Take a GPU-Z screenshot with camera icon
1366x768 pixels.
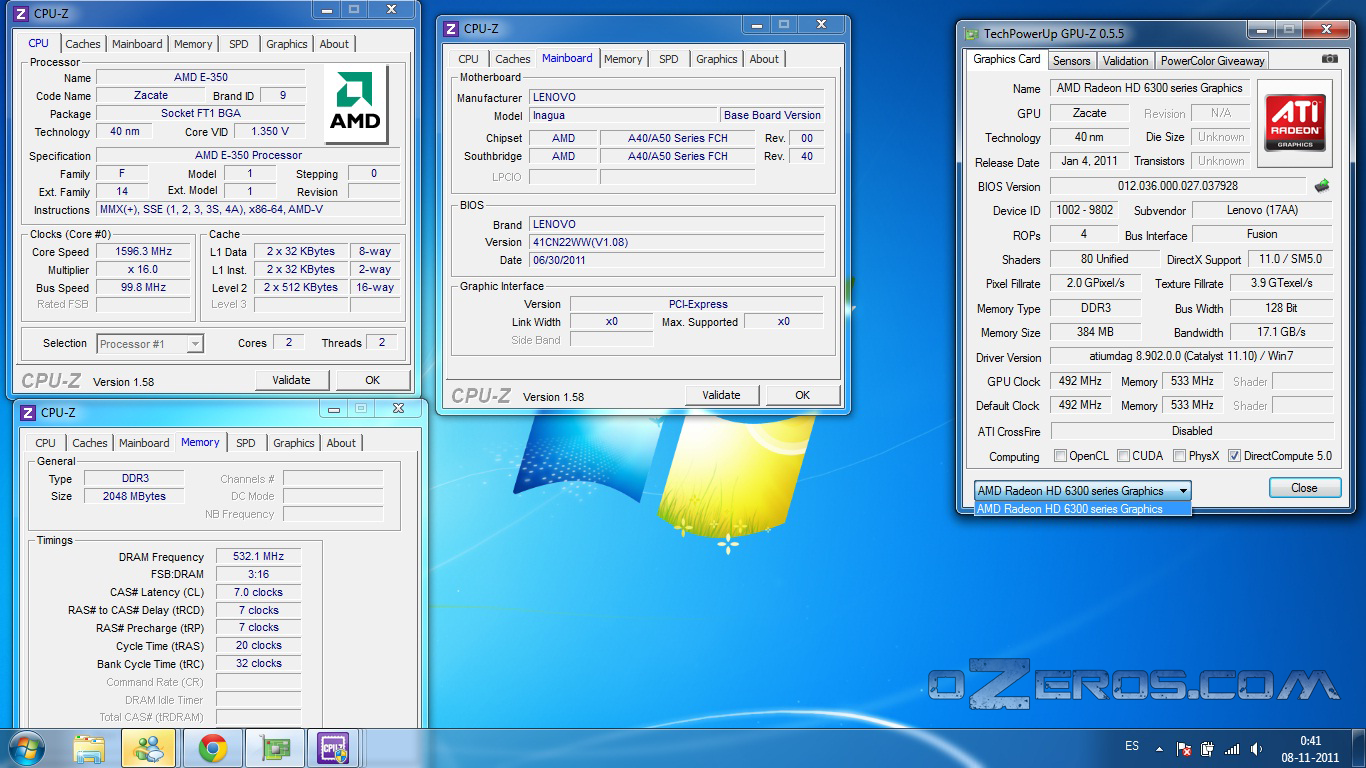click(x=1329, y=59)
